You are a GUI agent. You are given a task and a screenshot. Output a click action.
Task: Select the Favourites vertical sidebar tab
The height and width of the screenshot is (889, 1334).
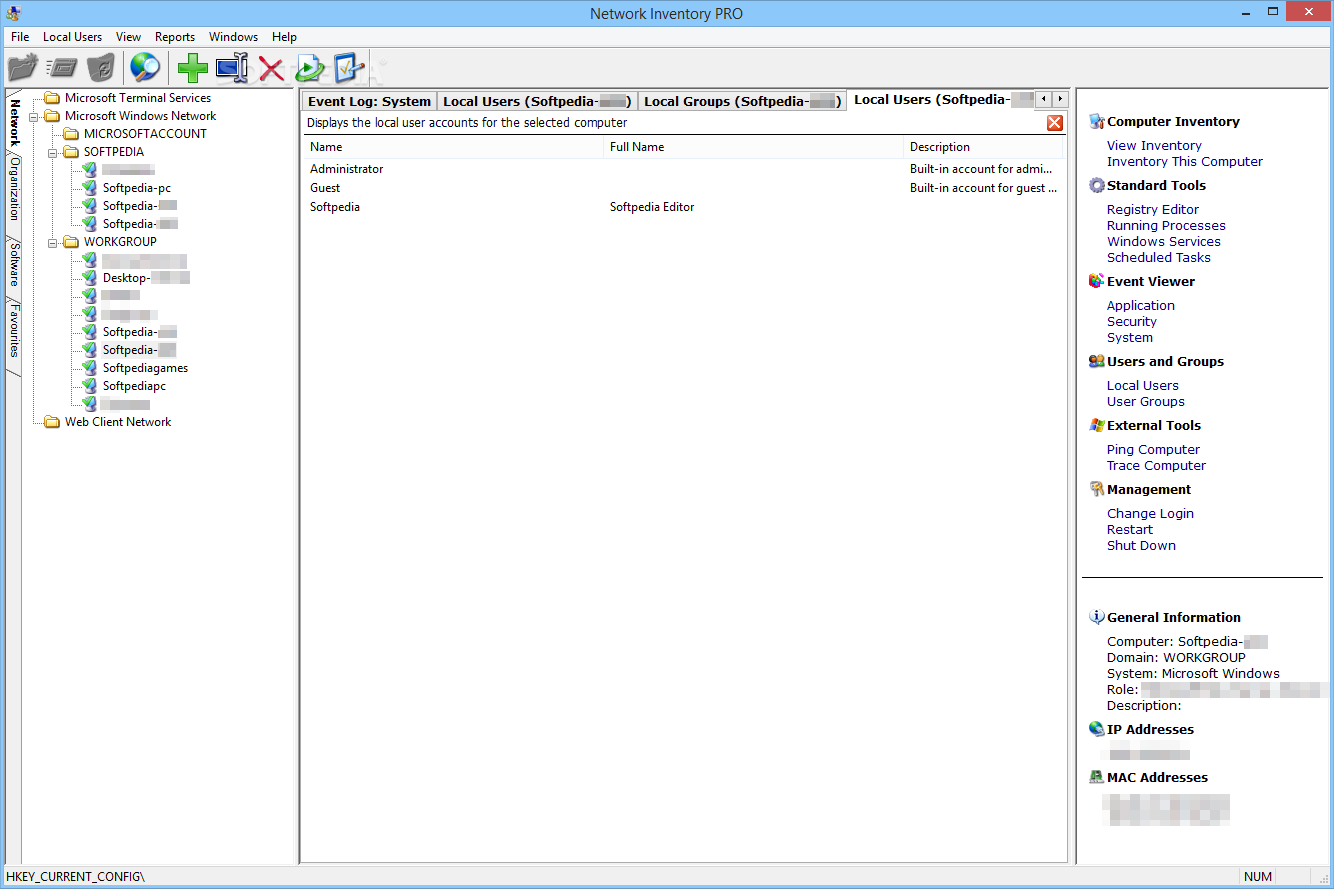[x=14, y=331]
